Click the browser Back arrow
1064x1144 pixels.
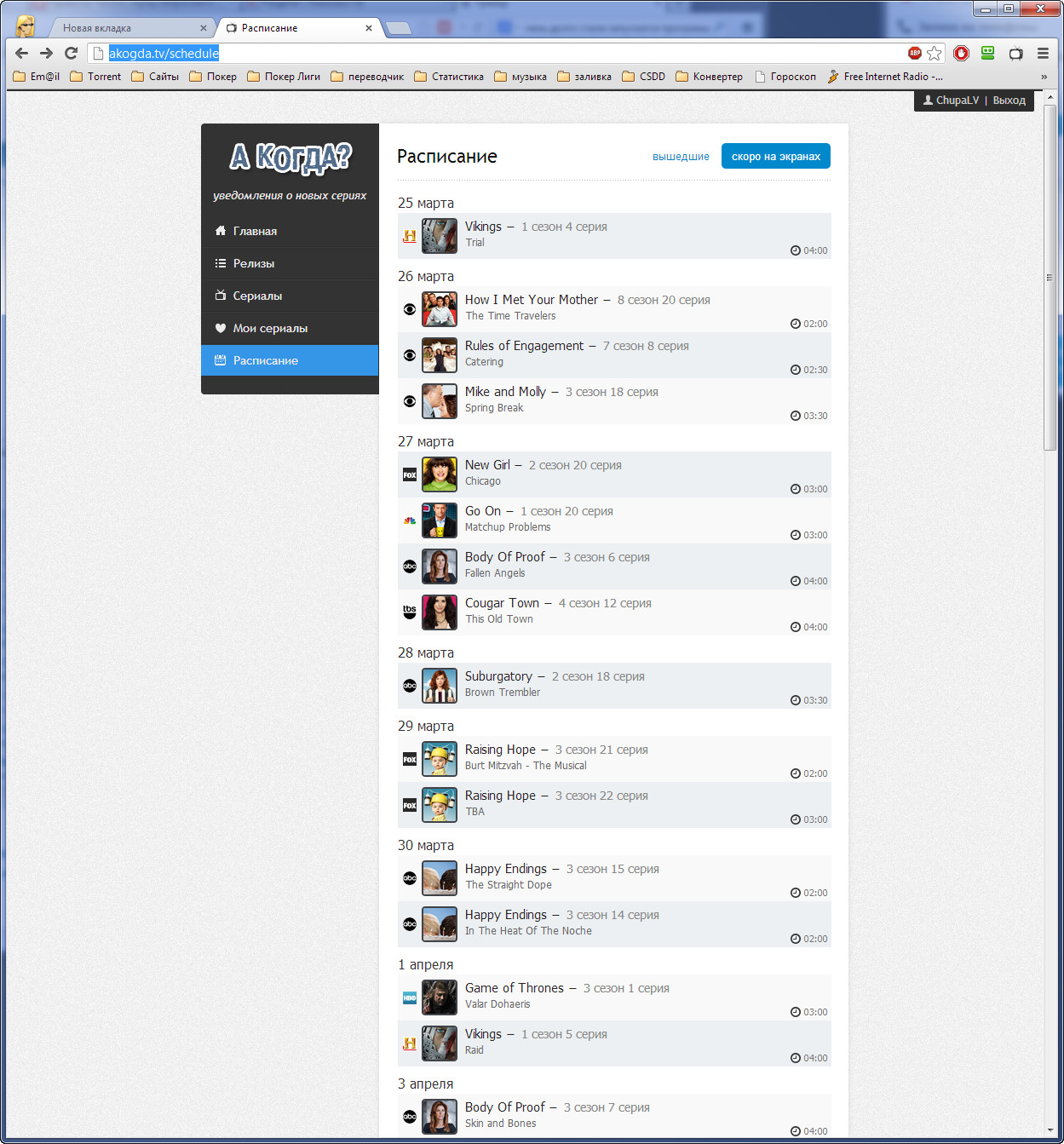coord(22,53)
